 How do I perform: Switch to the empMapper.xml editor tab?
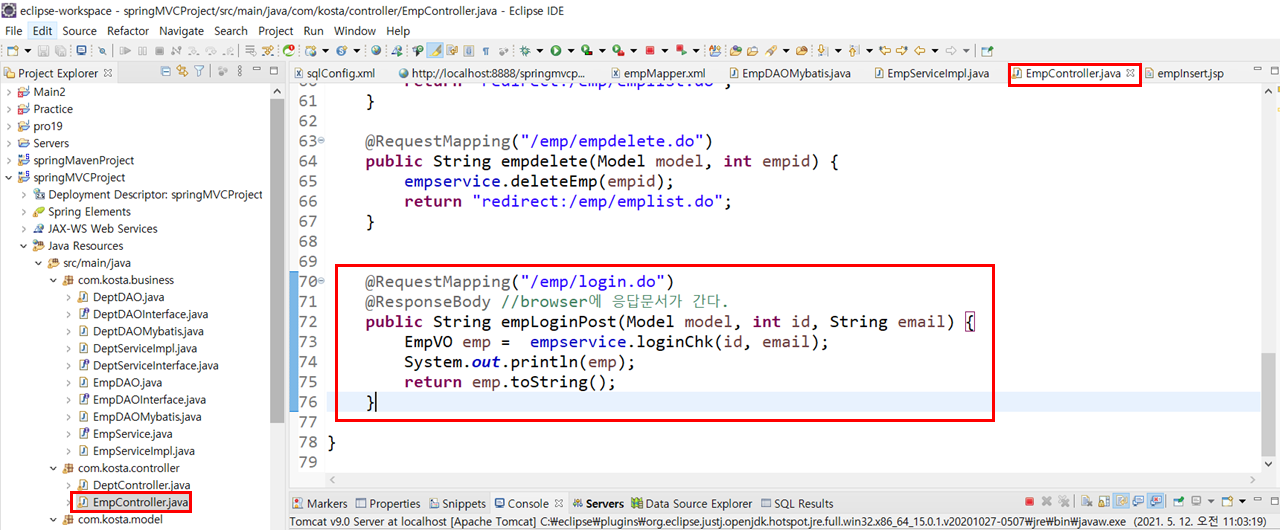(657, 73)
